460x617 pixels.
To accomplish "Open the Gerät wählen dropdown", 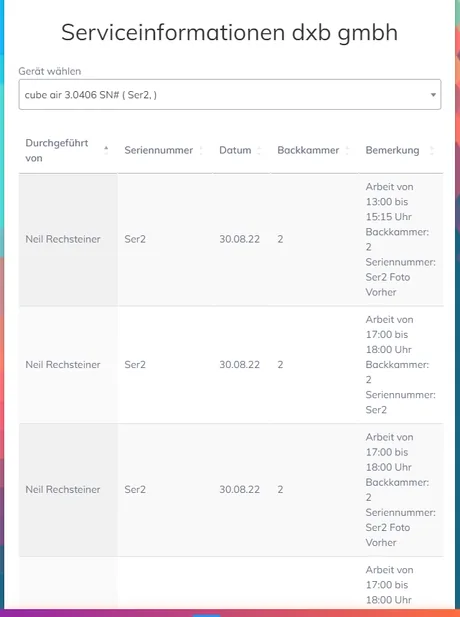I will click(230, 95).
